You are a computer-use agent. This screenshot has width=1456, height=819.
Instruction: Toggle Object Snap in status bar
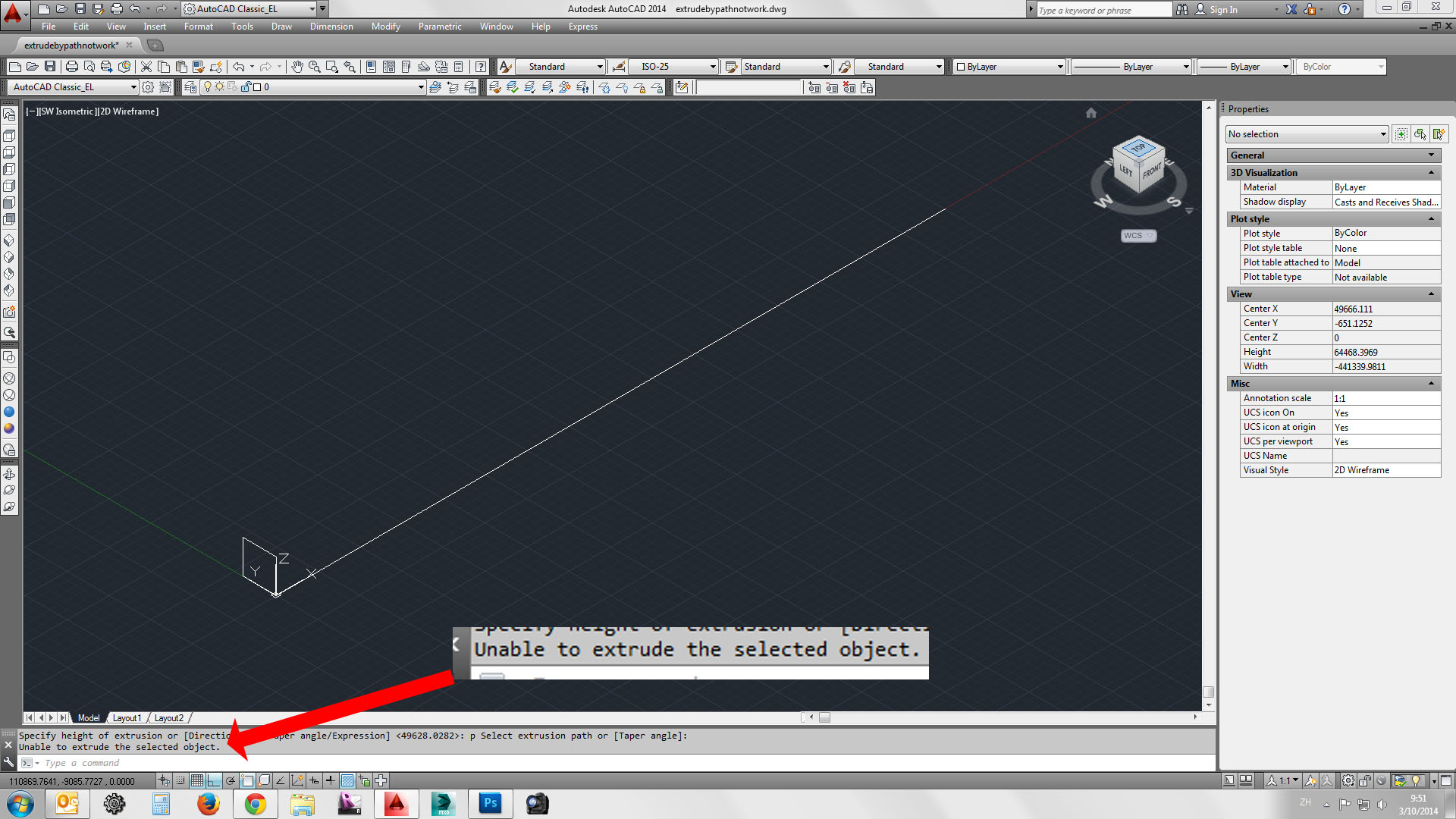pos(247,780)
